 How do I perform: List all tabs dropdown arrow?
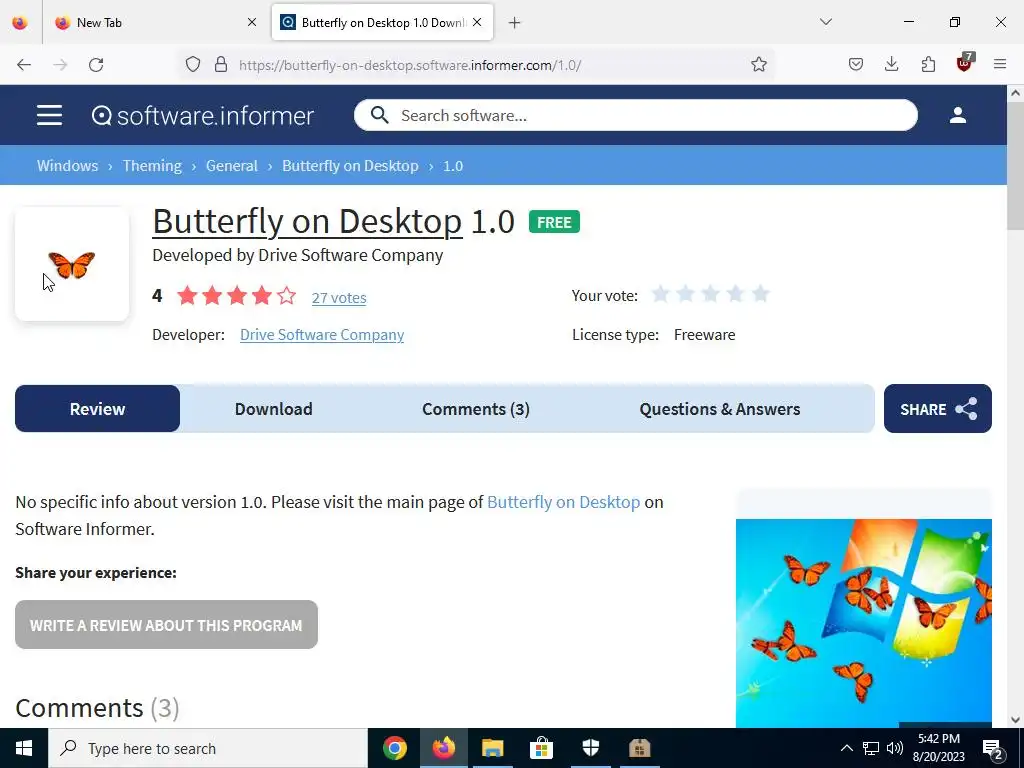tap(825, 22)
